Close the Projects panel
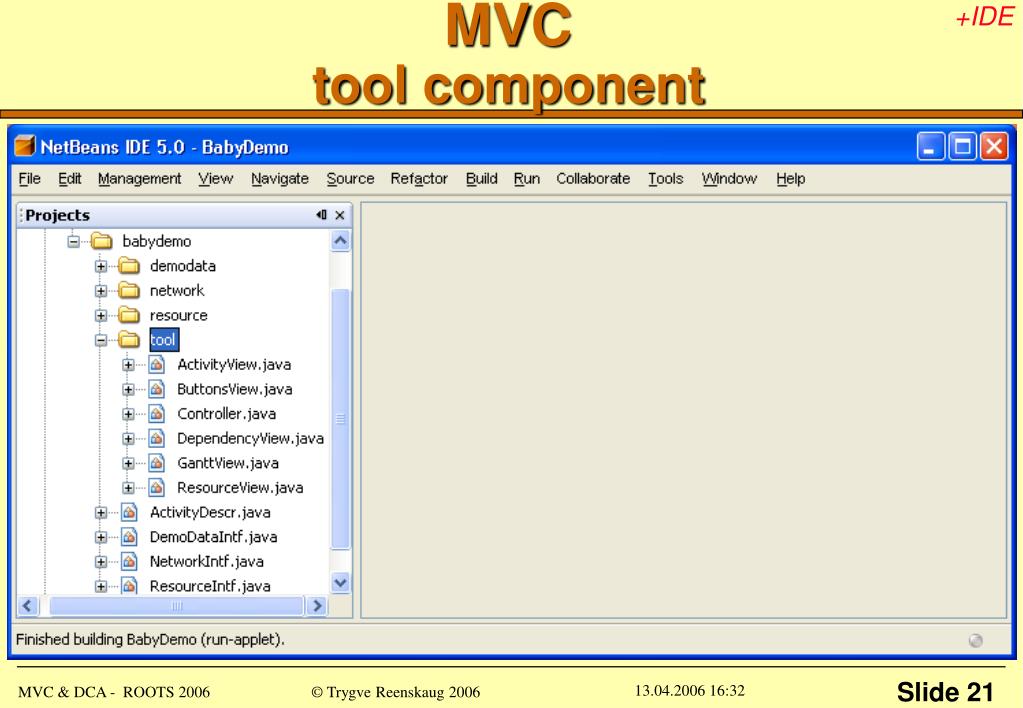Screen dimensions: 1023x708 coord(340,215)
